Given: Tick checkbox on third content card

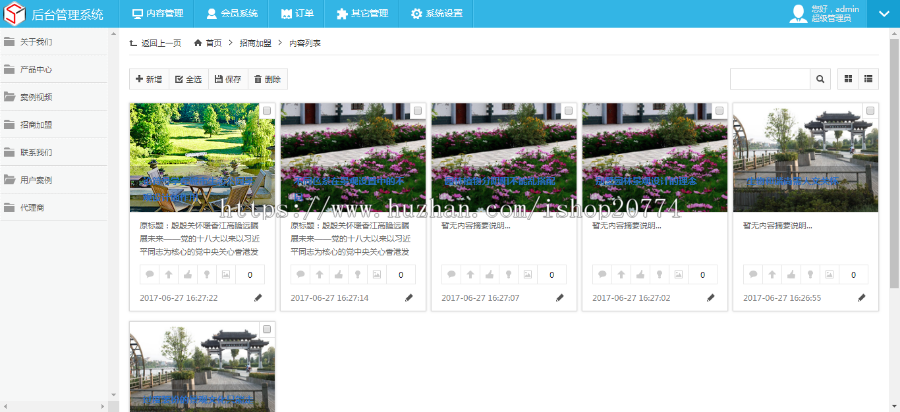Looking at the screenshot, I should tap(568, 111).
